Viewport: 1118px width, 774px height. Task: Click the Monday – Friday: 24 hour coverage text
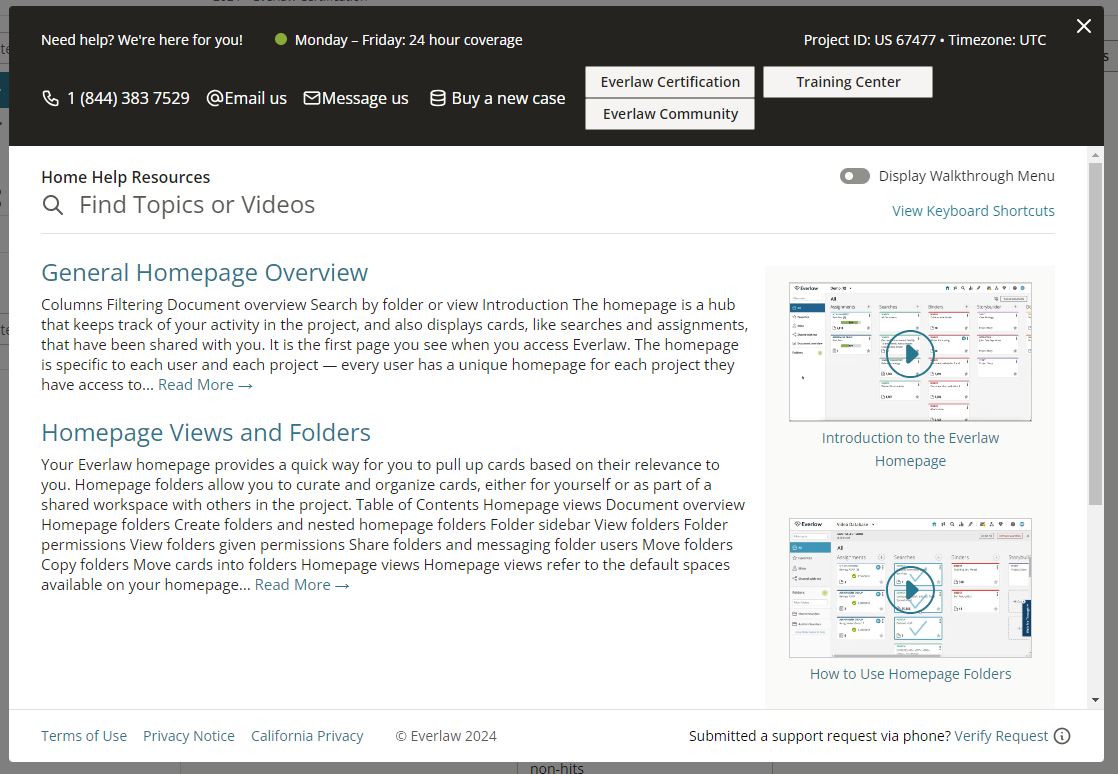click(409, 40)
